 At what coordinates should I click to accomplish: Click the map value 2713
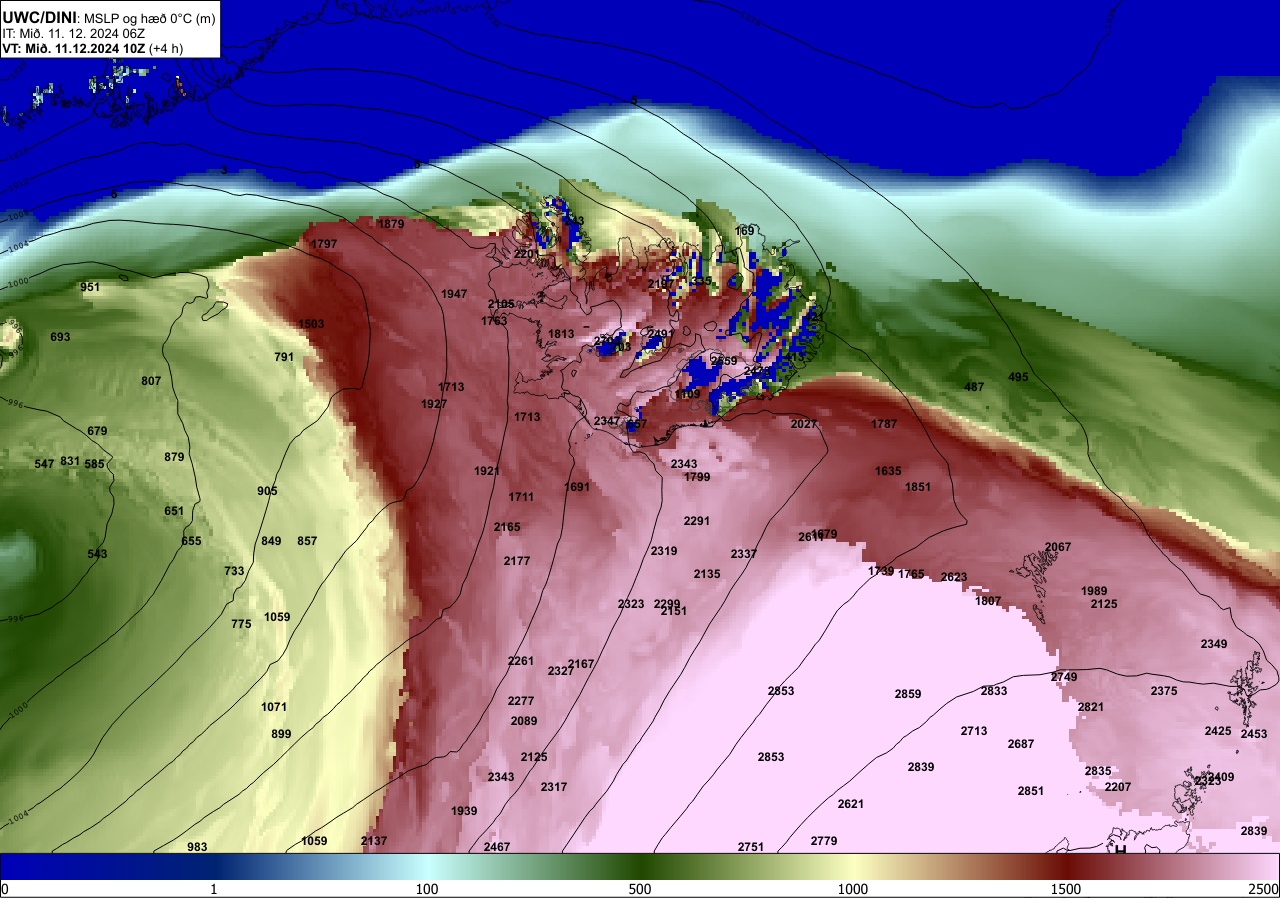point(974,731)
